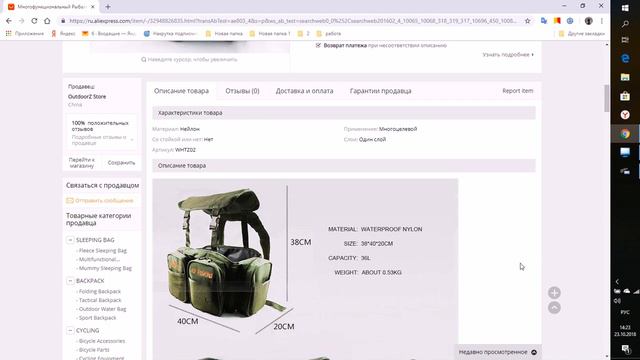Switch to the 'Отзывы (0)' tab

tap(242, 91)
